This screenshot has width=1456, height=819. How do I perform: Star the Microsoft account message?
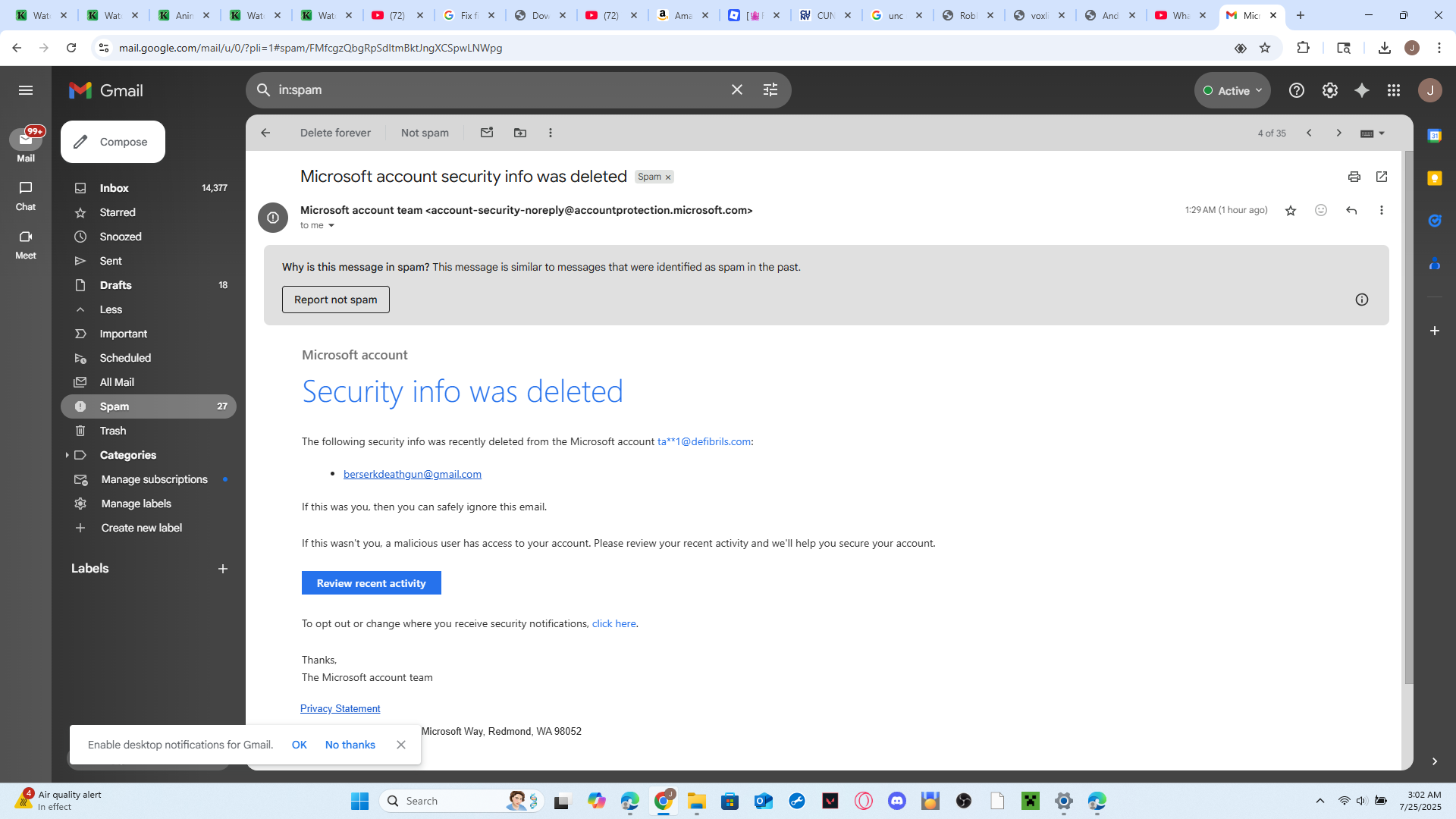[1291, 210]
